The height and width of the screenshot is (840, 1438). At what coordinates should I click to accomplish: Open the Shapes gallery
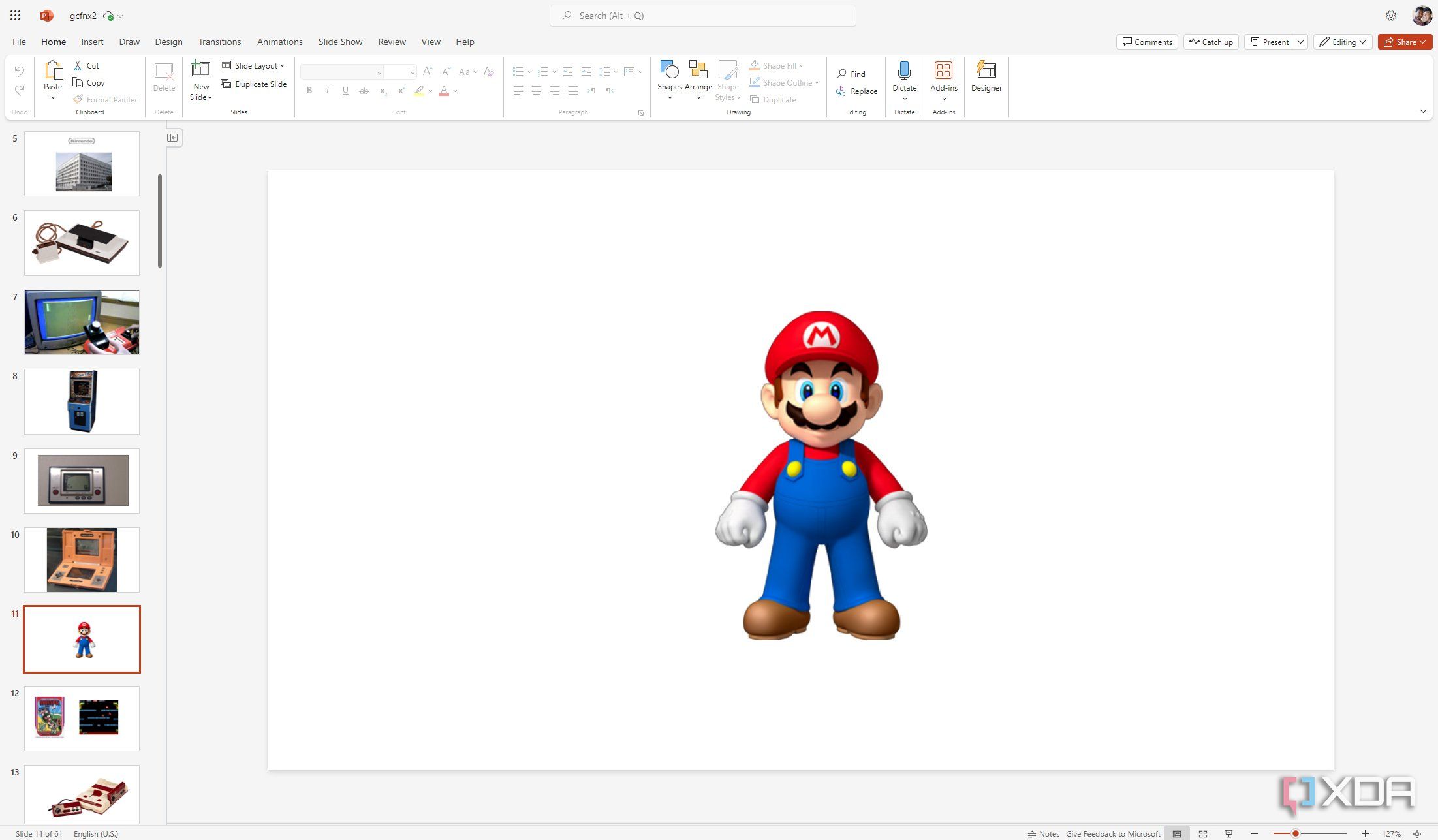pyautogui.click(x=670, y=80)
